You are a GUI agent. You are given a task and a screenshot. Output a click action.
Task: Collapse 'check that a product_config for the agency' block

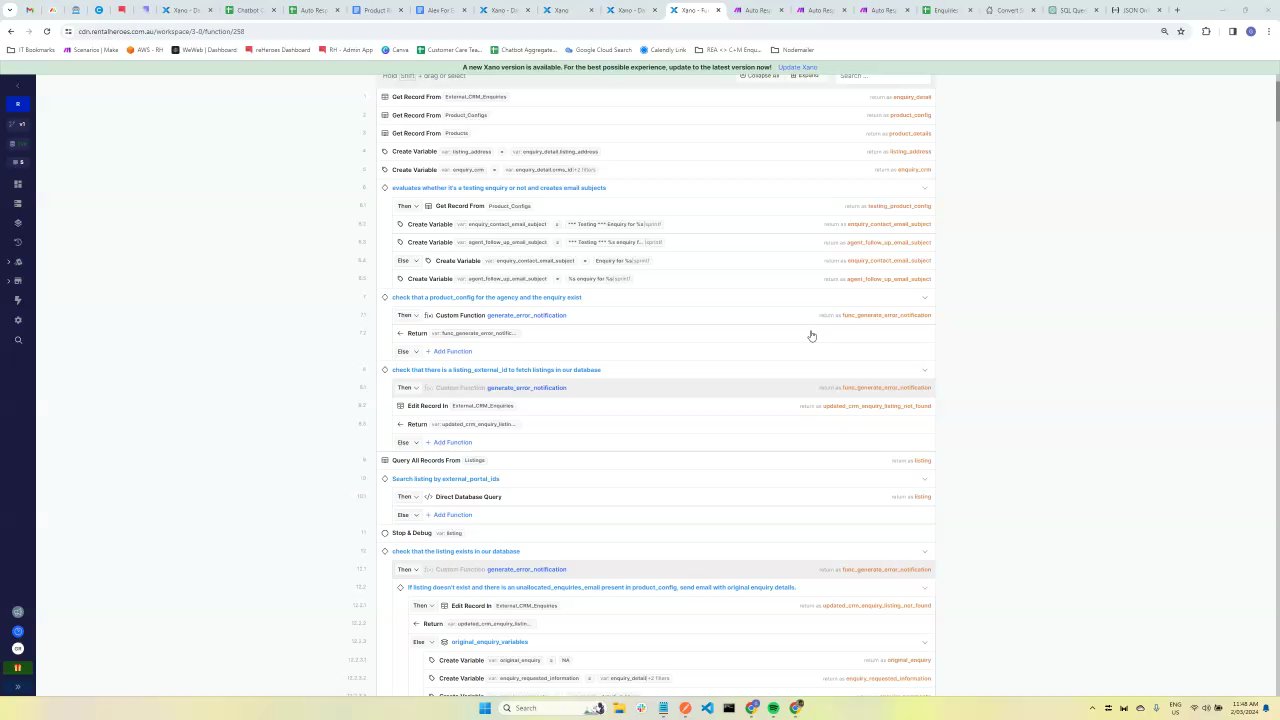click(x=924, y=297)
